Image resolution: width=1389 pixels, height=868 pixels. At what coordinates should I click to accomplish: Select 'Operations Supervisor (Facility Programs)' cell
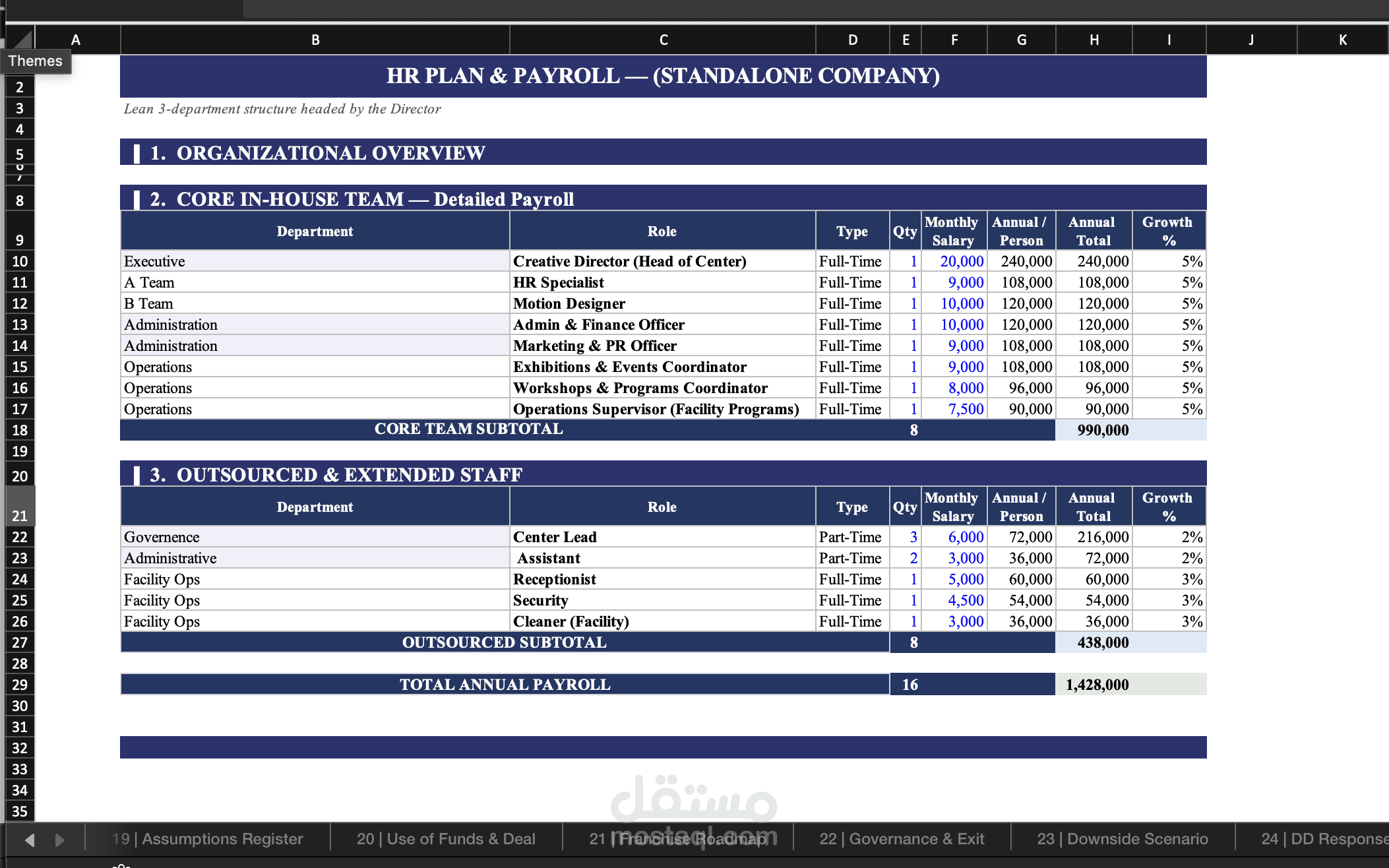[x=663, y=409]
